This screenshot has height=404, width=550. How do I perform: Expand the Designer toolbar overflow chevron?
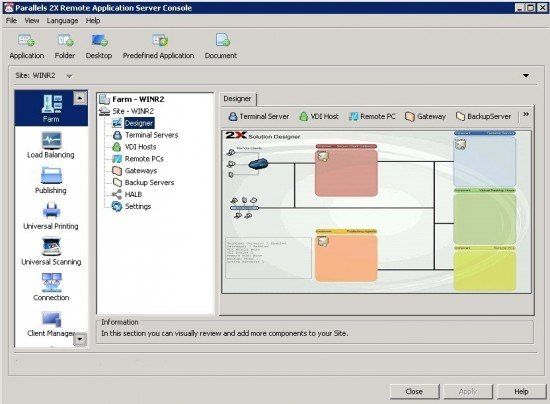tap(526, 114)
